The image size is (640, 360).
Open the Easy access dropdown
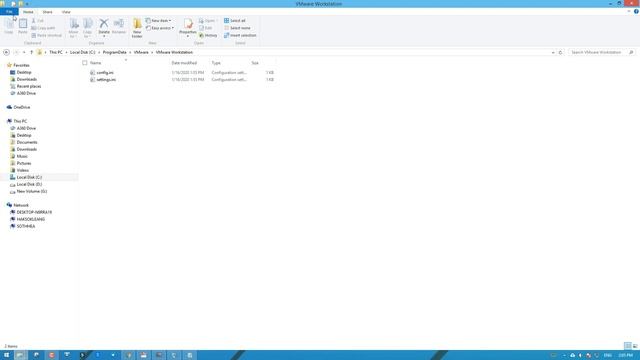coord(160,28)
